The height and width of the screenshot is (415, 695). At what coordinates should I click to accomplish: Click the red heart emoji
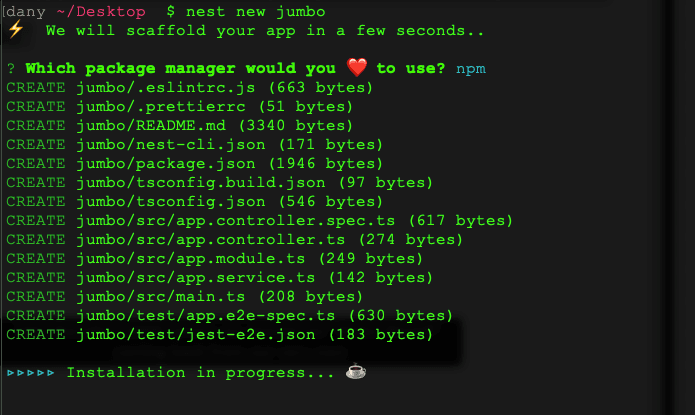click(357, 68)
